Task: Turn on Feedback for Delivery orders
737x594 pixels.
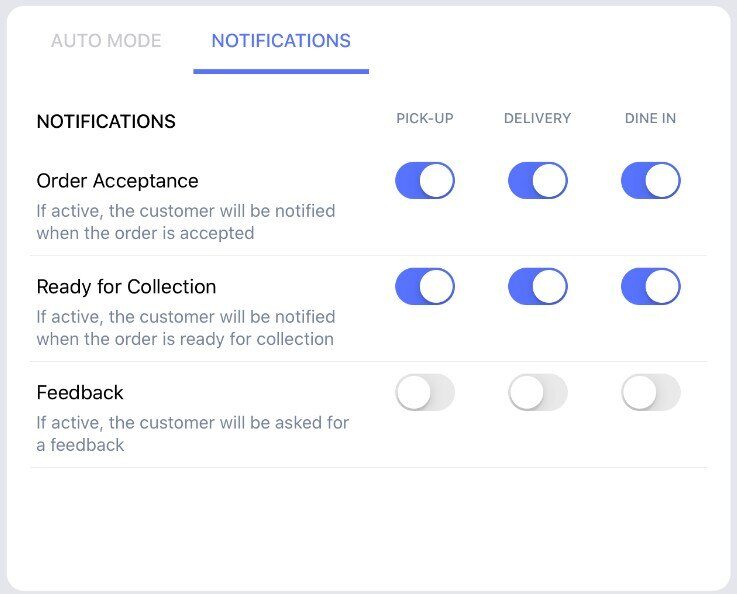Action: pos(538,393)
